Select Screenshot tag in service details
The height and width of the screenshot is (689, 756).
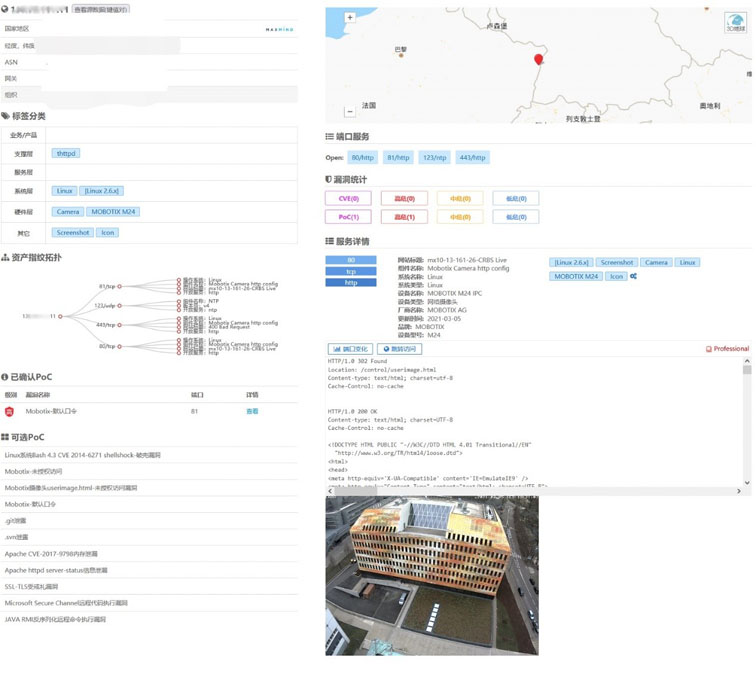(617, 262)
